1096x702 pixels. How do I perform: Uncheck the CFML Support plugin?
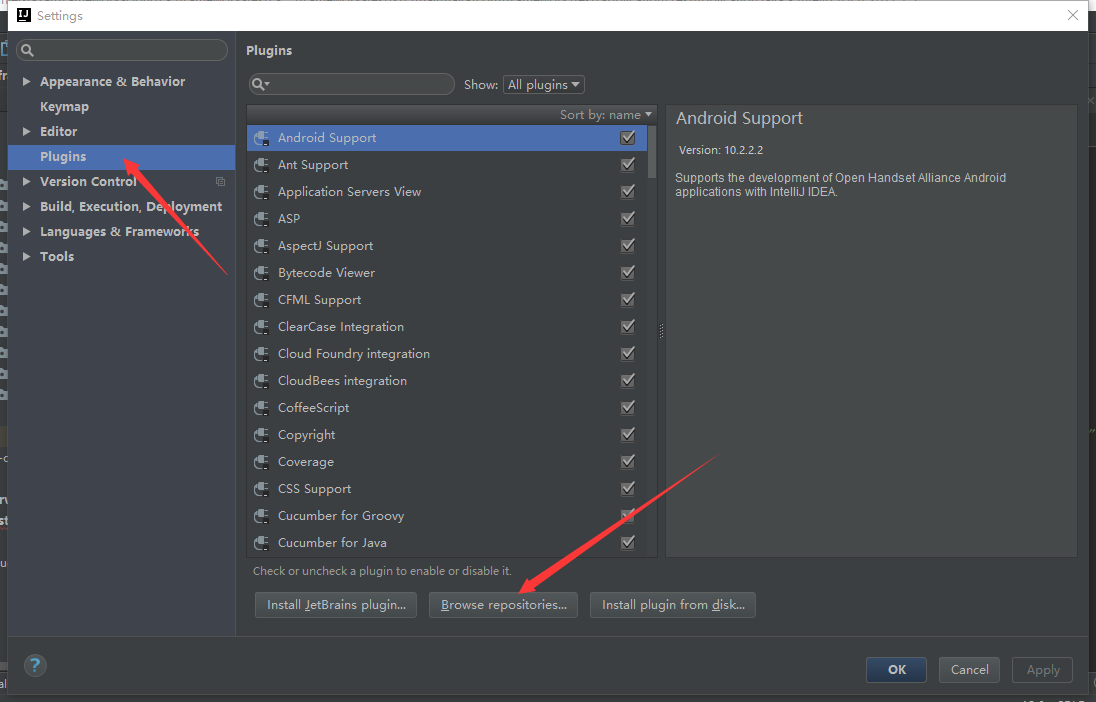coord(628,299)
